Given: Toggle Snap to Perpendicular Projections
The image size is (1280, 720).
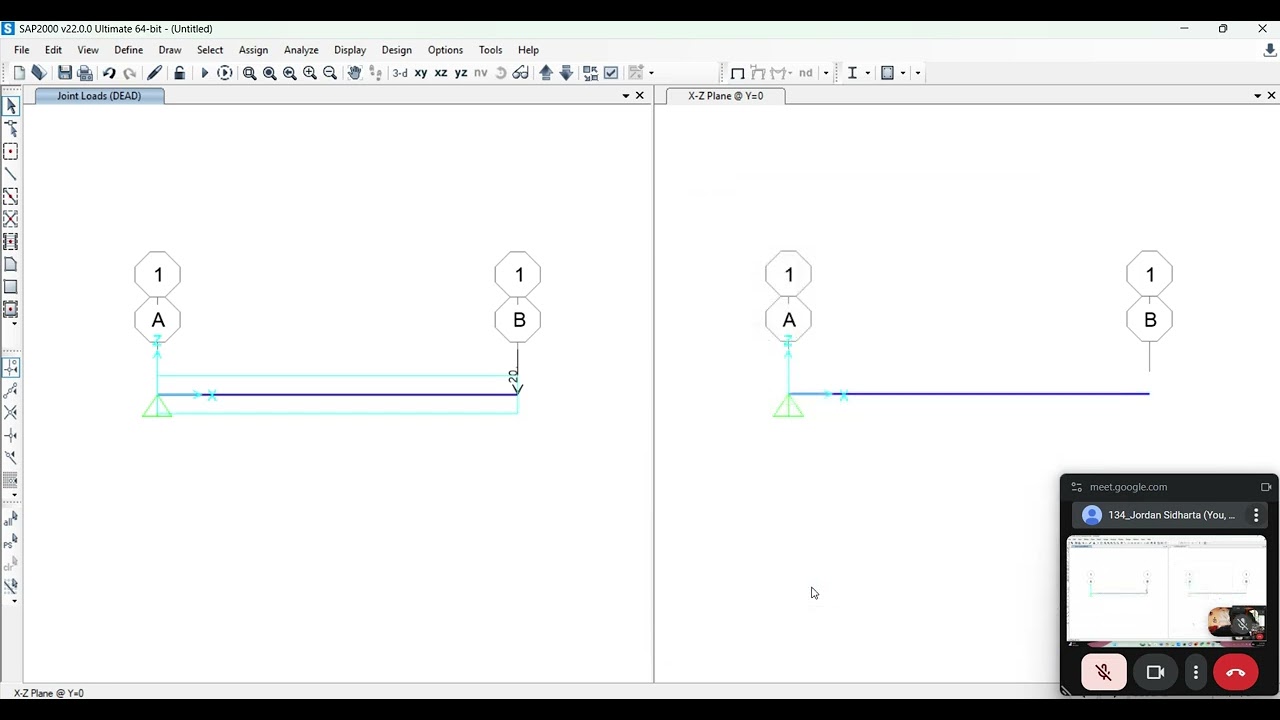Looking at the screenshot, I should [11, 436].
